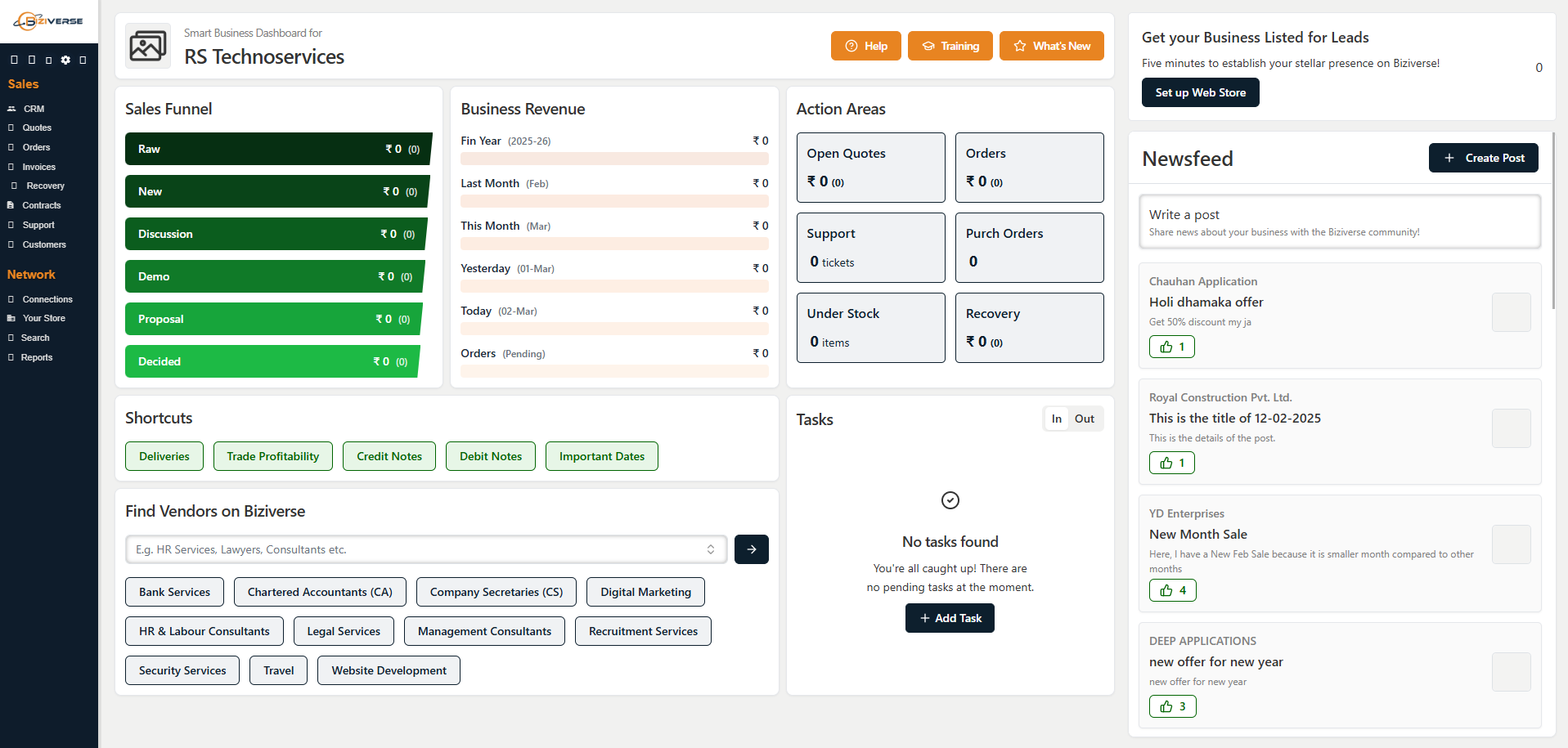Click the Help button

coord(865,46)
